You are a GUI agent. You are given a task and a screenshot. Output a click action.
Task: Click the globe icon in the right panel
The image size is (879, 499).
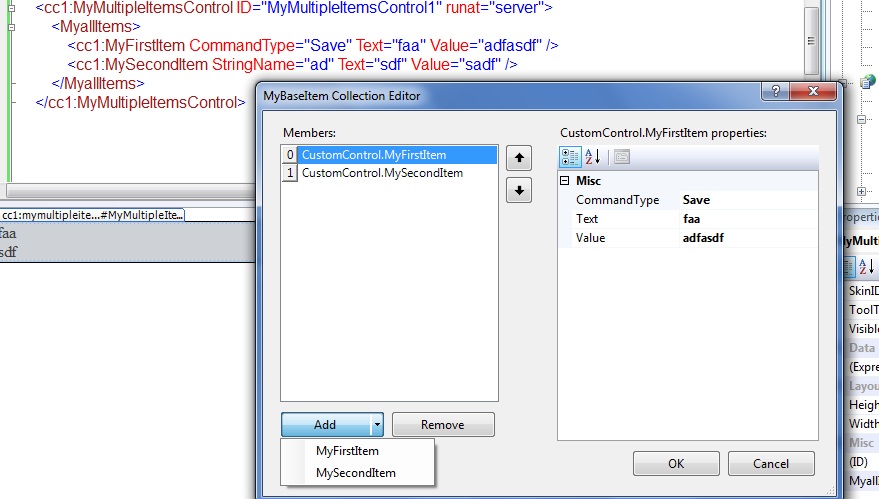(x=867, y=82)
